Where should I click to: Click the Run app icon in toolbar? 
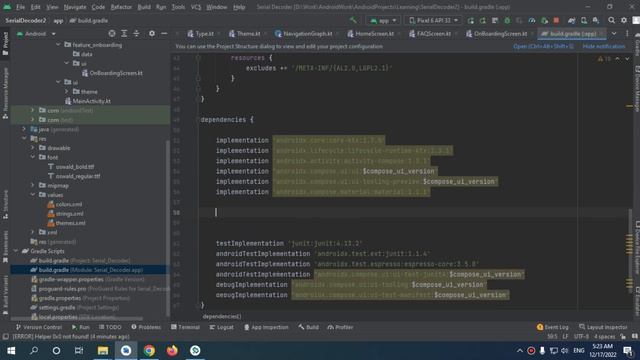pyautogui.click(x=471, y=20)
